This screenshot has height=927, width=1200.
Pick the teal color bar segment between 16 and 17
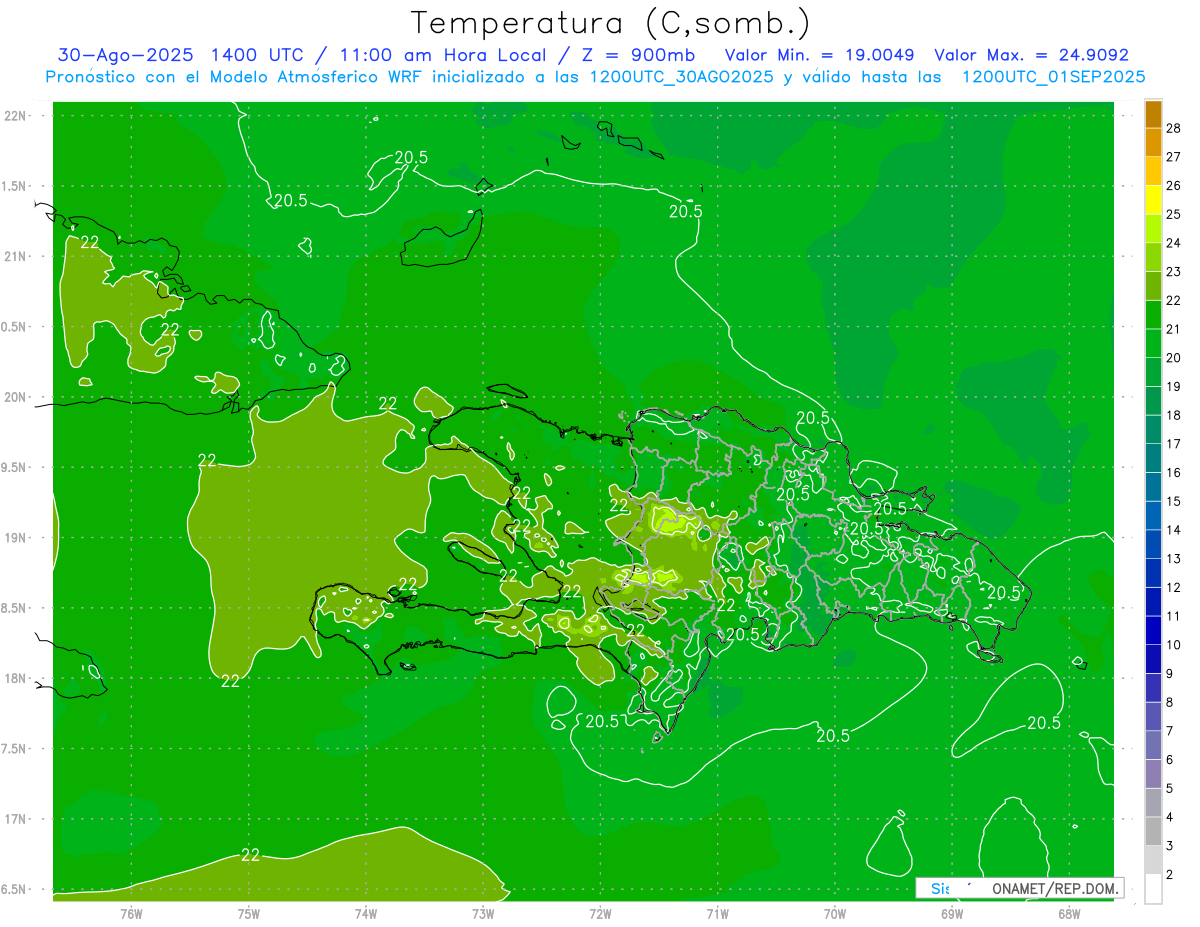[x=1153, y=457]
